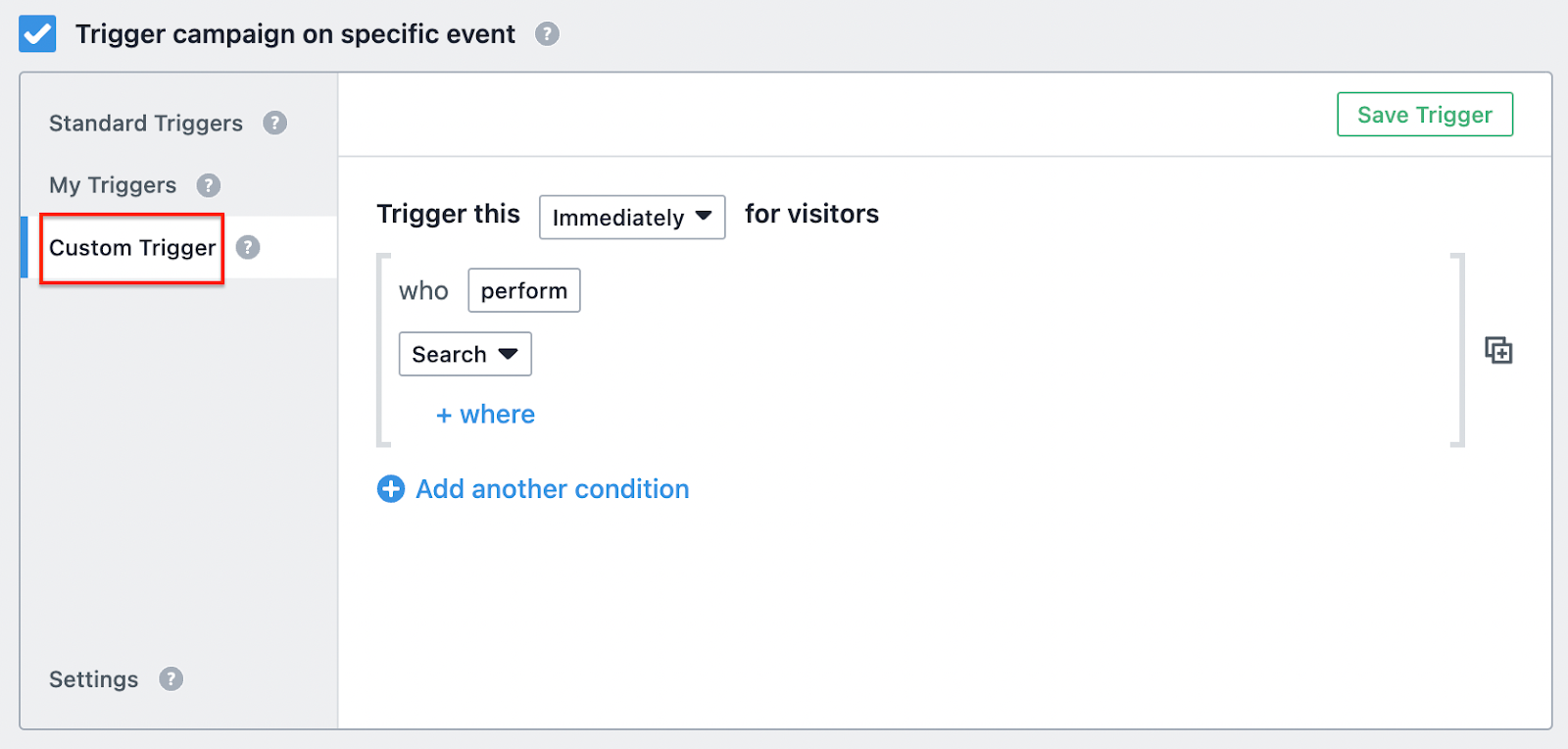
Task: Select the Custom Trigger tab
Action: [x=132, y=248]
